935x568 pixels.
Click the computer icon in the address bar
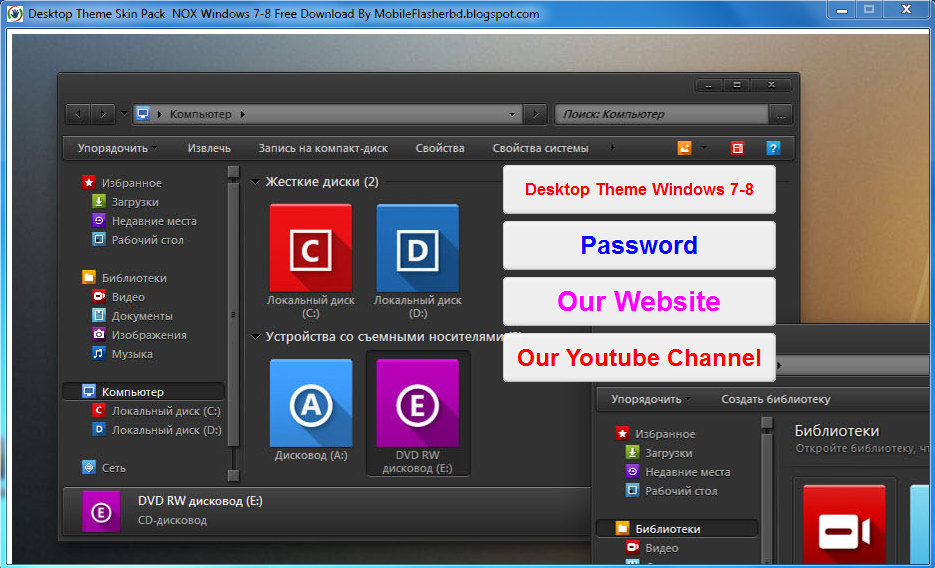pyautogui.click(x=143, y=113)
